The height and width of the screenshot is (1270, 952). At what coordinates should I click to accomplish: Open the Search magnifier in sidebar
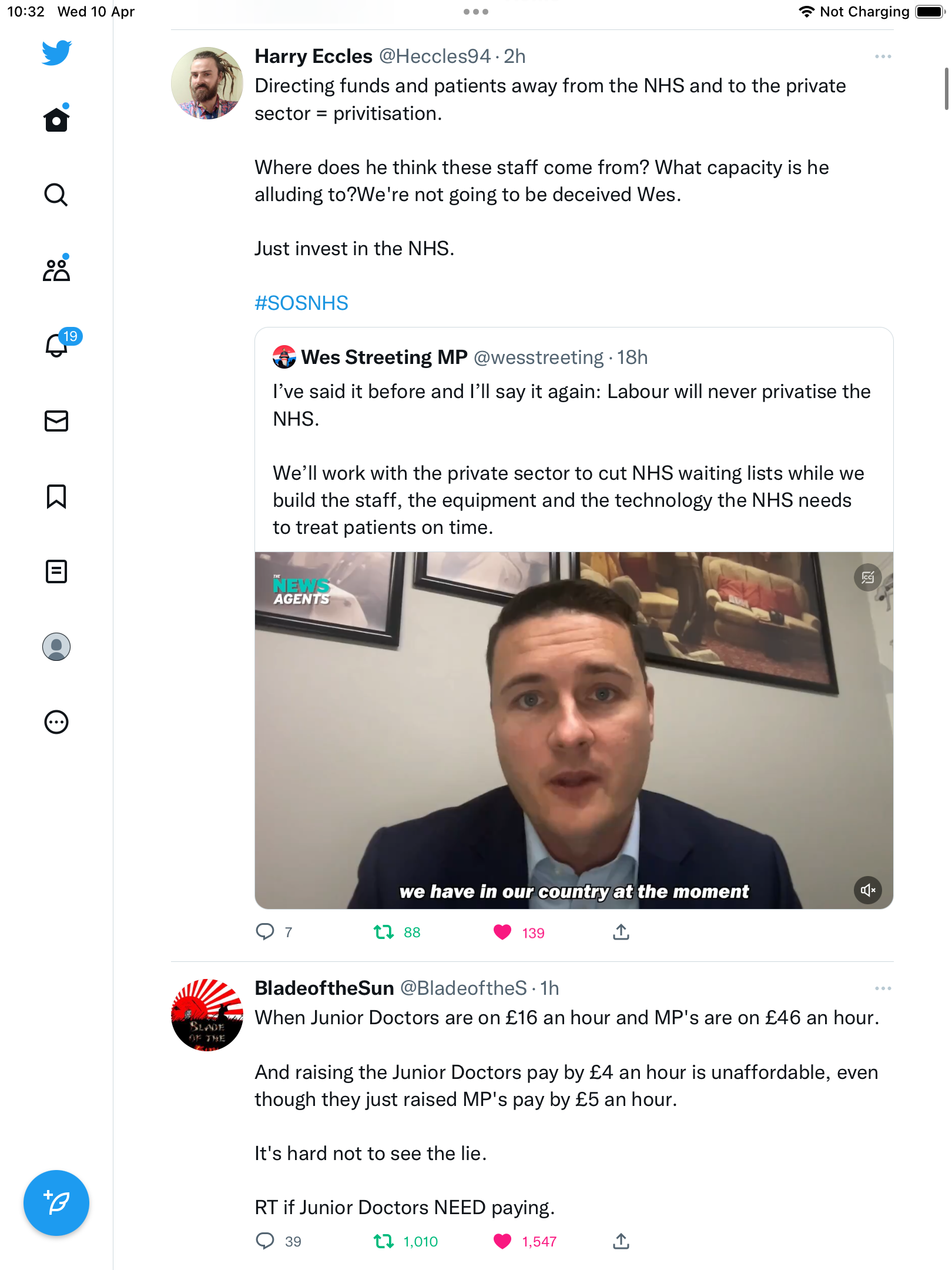56,195
